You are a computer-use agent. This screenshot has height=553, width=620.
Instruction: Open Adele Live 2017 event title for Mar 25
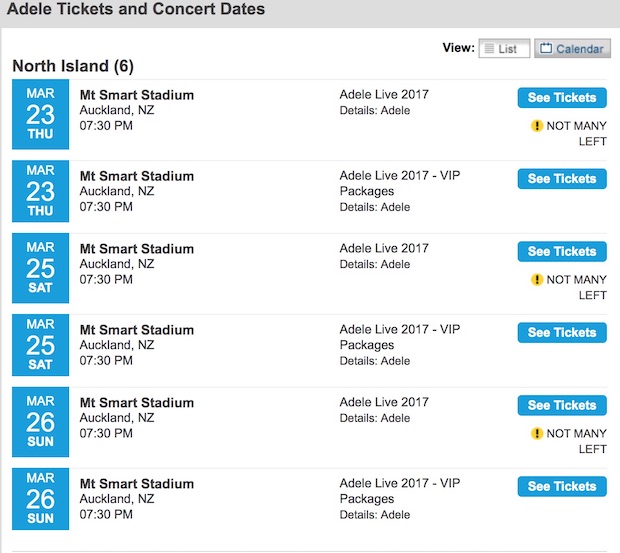[x=384, y=249]
